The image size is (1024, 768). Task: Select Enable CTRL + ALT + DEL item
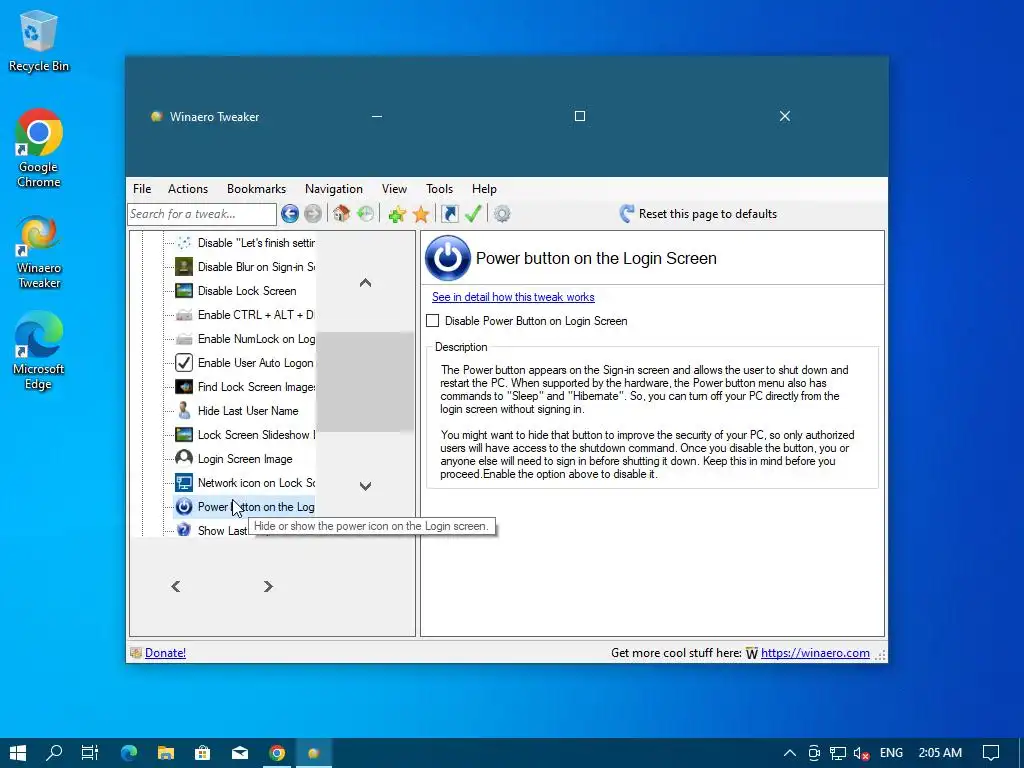[245, 315]
